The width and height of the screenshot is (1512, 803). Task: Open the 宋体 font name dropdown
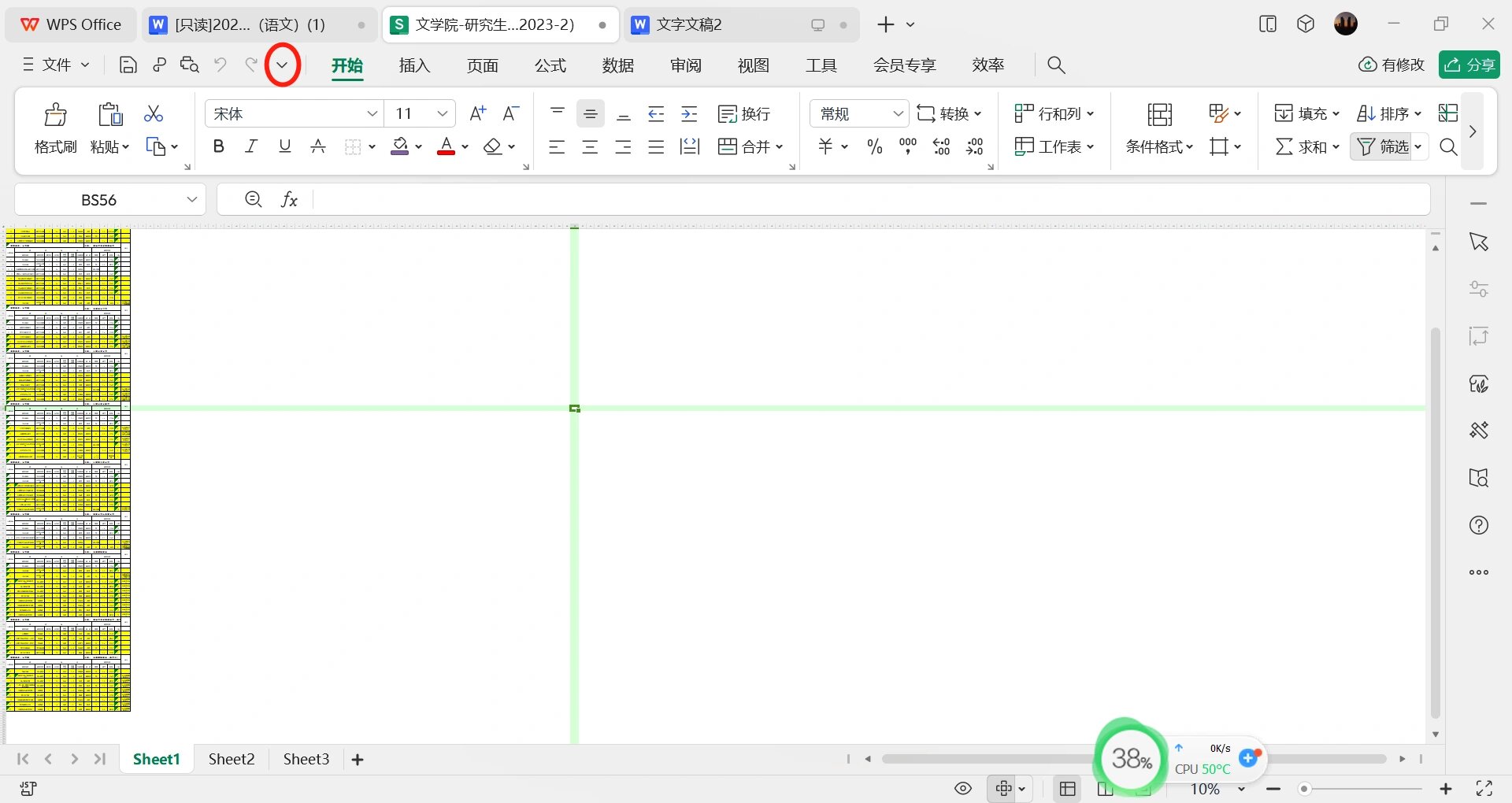point(372,114)
